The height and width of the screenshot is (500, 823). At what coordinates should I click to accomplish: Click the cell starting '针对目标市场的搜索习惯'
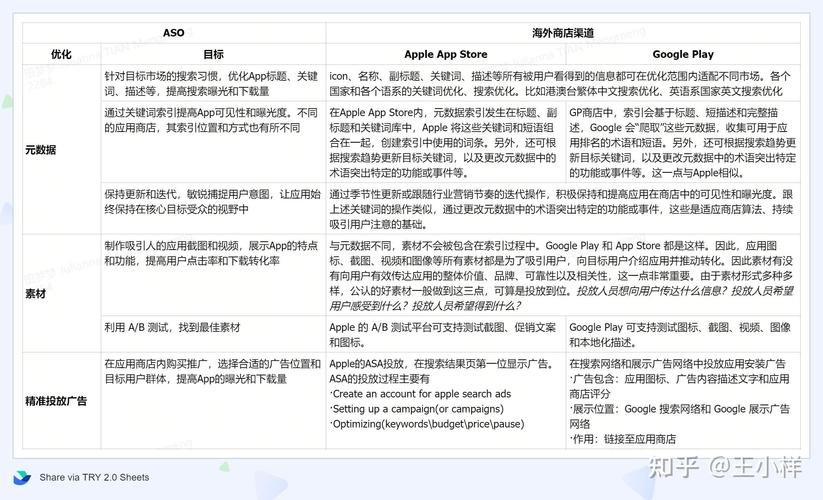point(213,83)
